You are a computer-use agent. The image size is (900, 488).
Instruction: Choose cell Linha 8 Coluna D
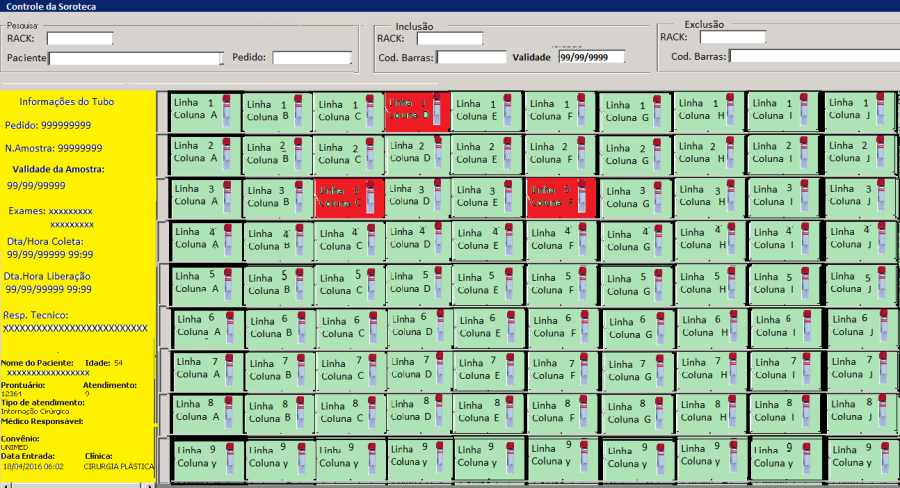(x=420, y=412)
